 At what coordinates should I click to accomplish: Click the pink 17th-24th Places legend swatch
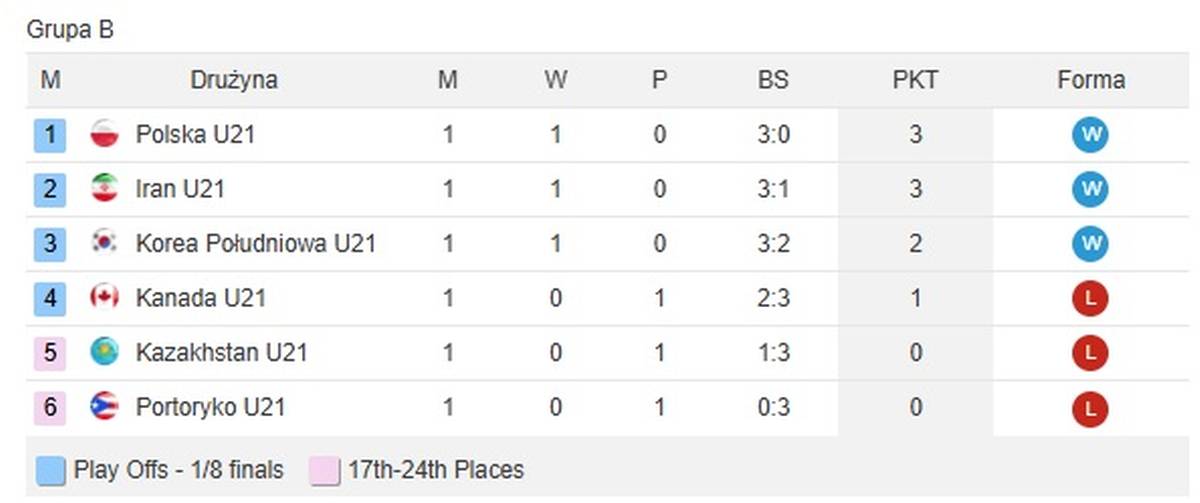pyautogui.click(x=324, y=470)
